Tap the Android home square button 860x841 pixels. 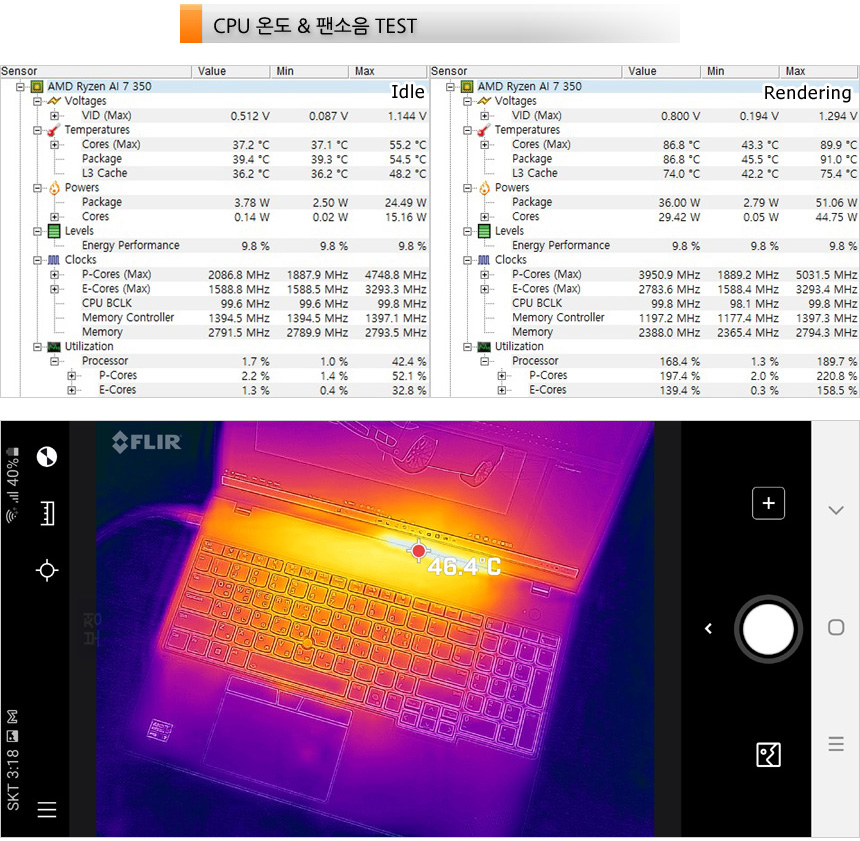pos(836,628)
